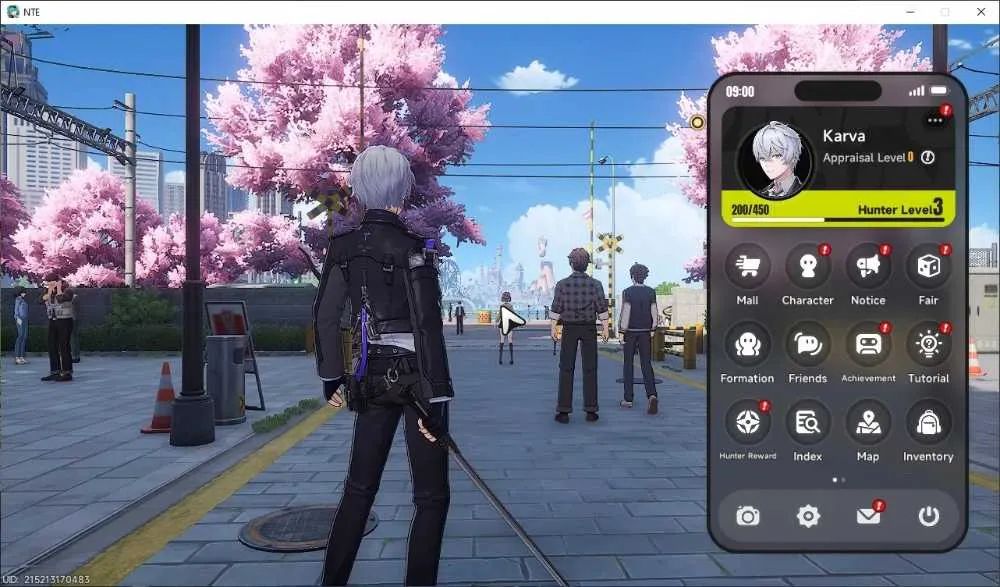Open the Tutorial lightbulb icon
Screen dimensions: 1000x587
[929, 345]
